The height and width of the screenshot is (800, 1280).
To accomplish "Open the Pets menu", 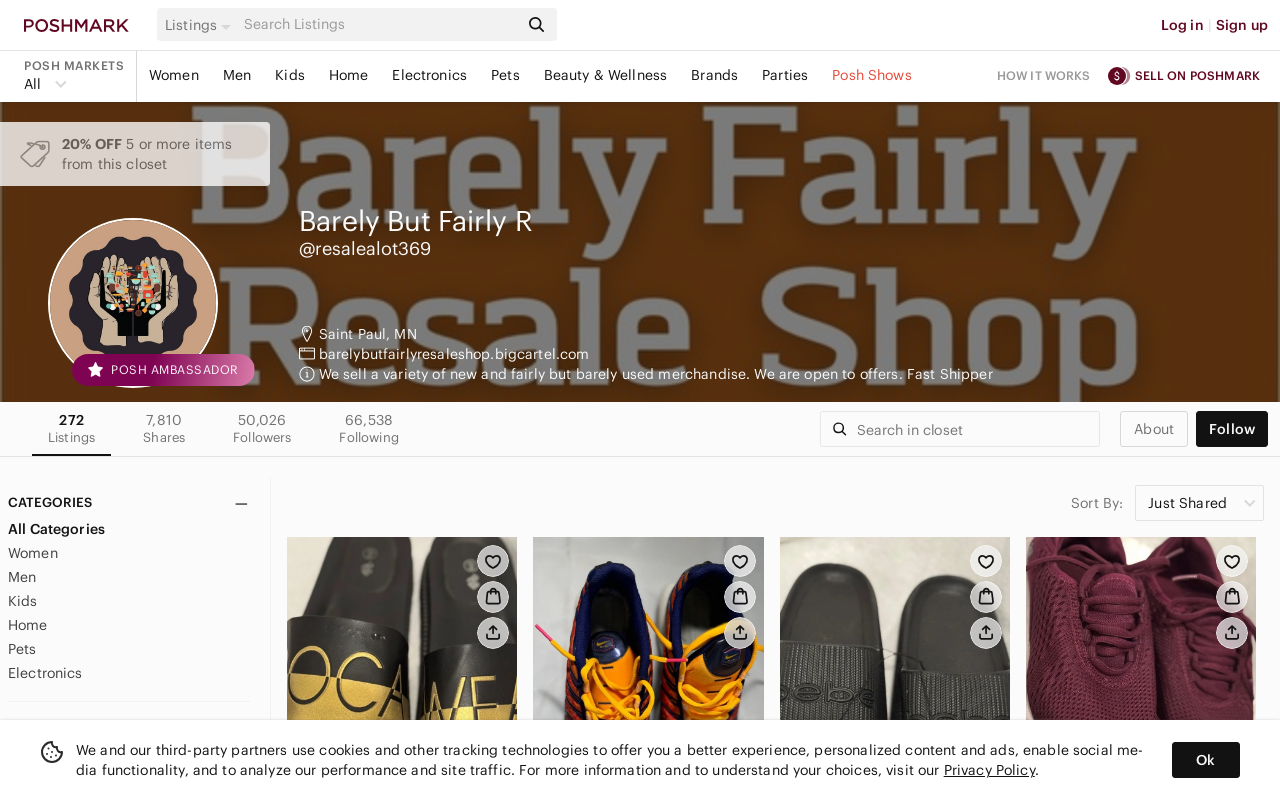I will point(505,75).
